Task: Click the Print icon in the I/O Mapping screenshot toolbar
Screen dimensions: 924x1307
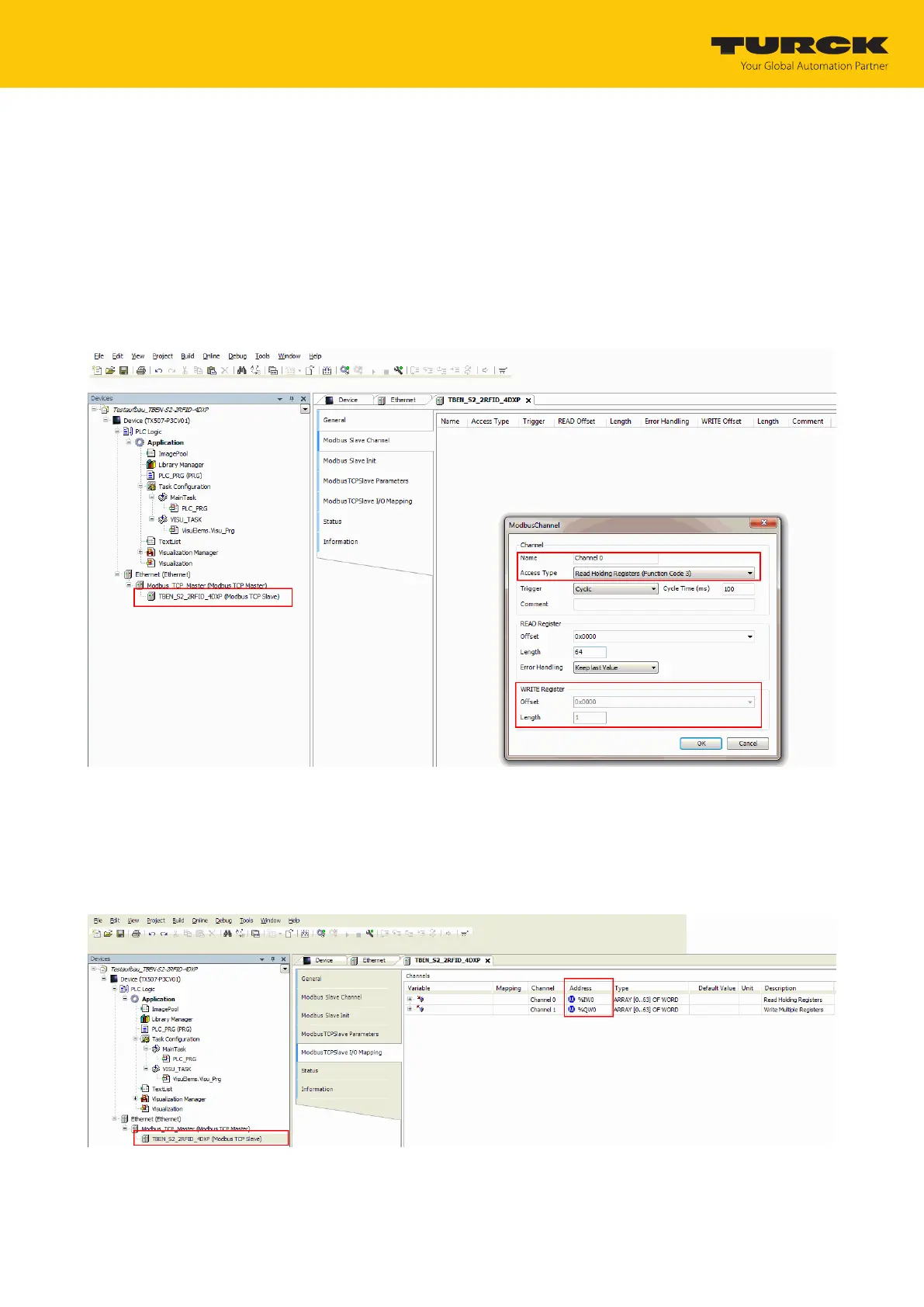Action: point(136,934)
